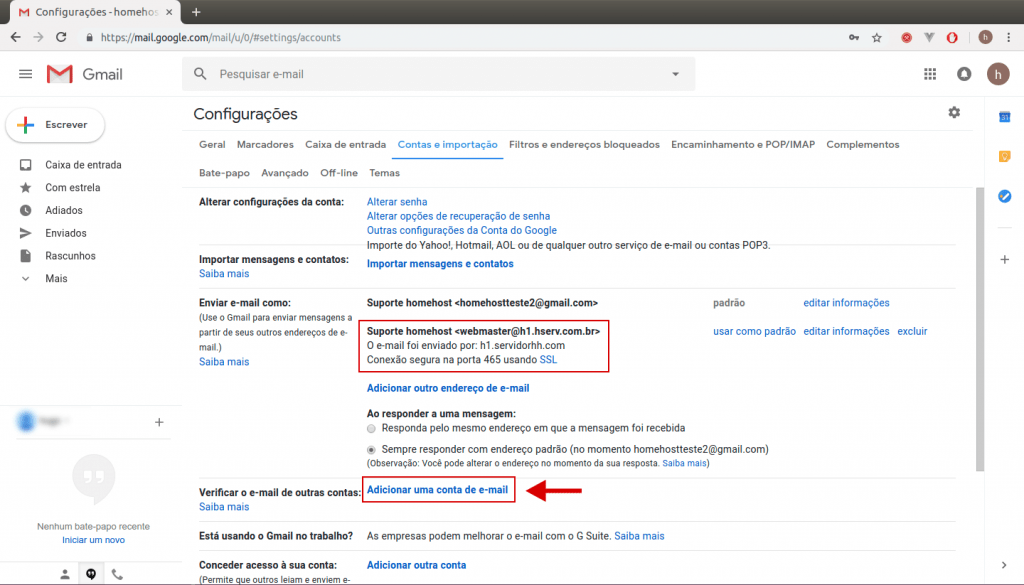The width and height of the screenshot is (1024, 585).
Task: Expand the side panel chevron
Action: [1004, 565]
